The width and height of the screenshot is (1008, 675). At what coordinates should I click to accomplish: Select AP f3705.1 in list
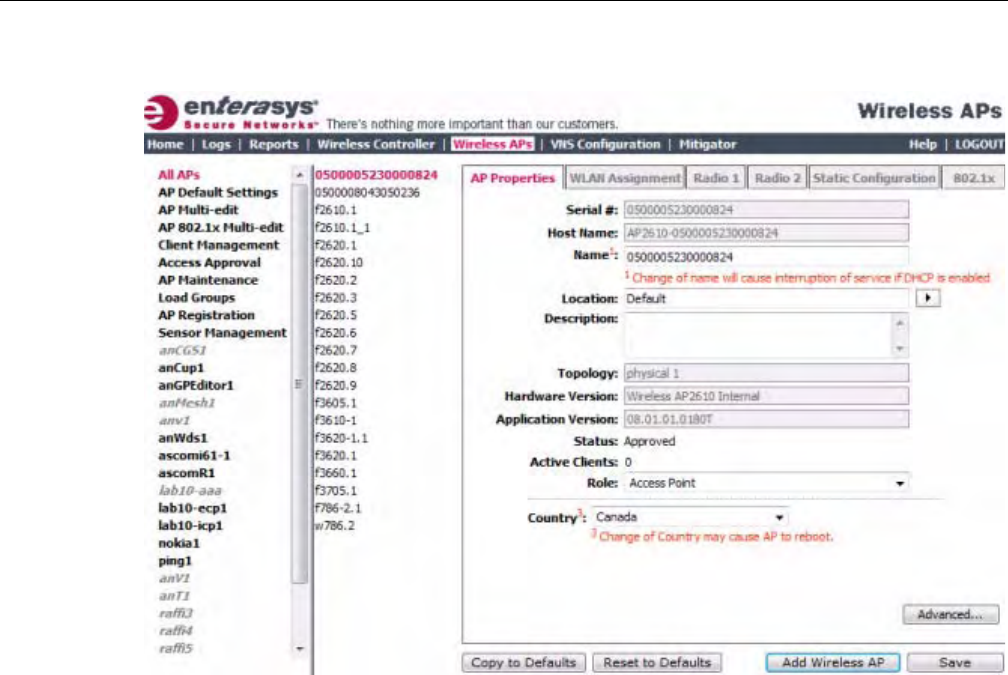click(x=336, y=490)
